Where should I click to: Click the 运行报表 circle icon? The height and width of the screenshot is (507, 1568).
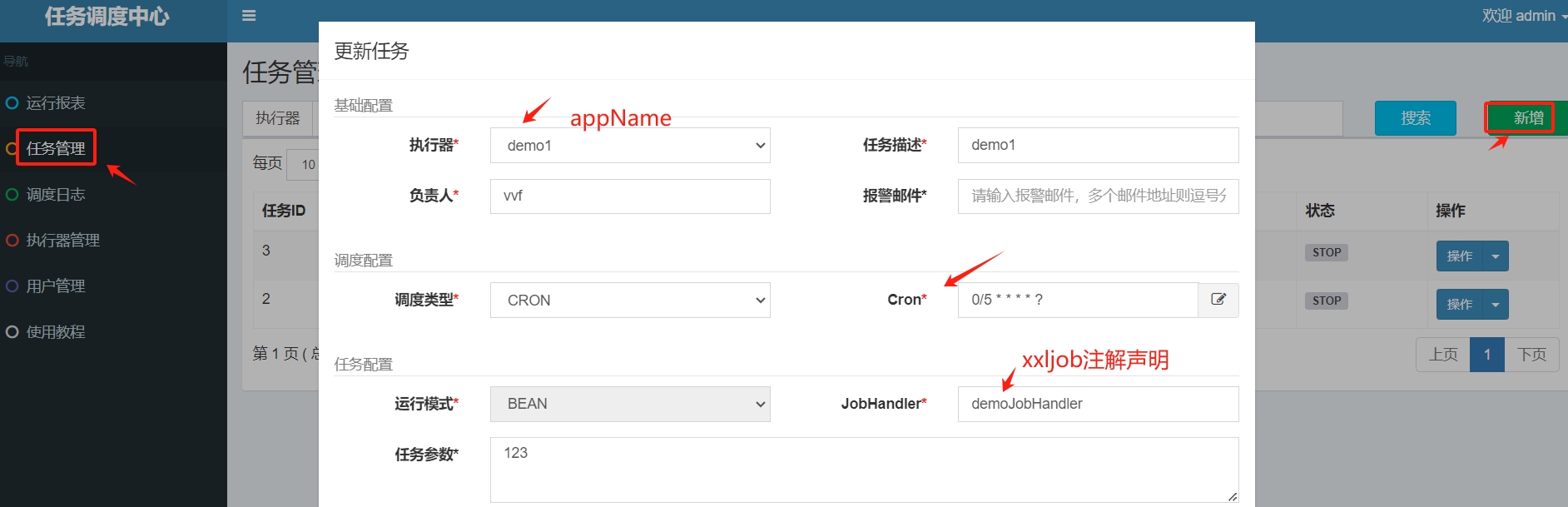[x=12, y=103]
